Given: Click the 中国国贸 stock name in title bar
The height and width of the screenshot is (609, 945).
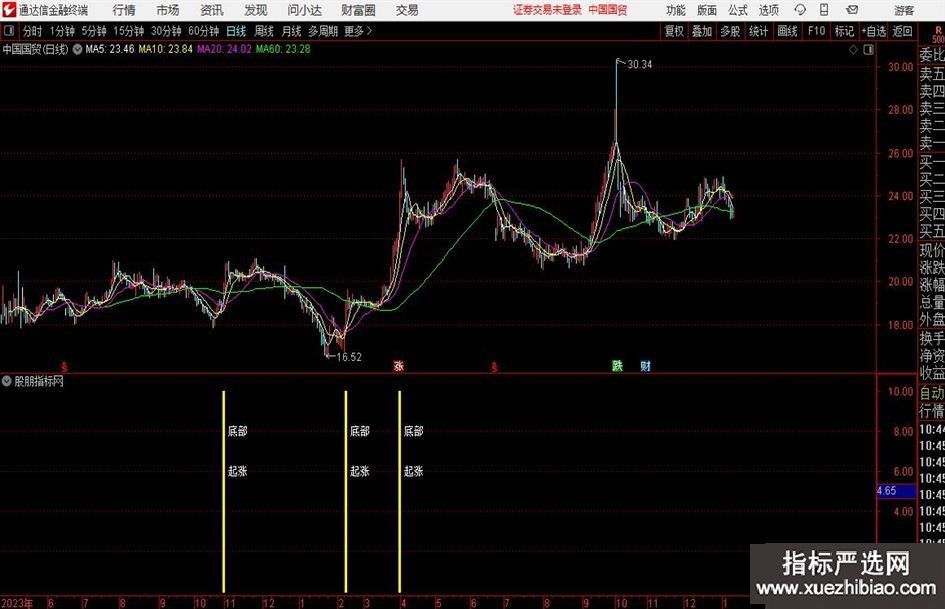Looking at the screenshot, I should coord(608,10).
